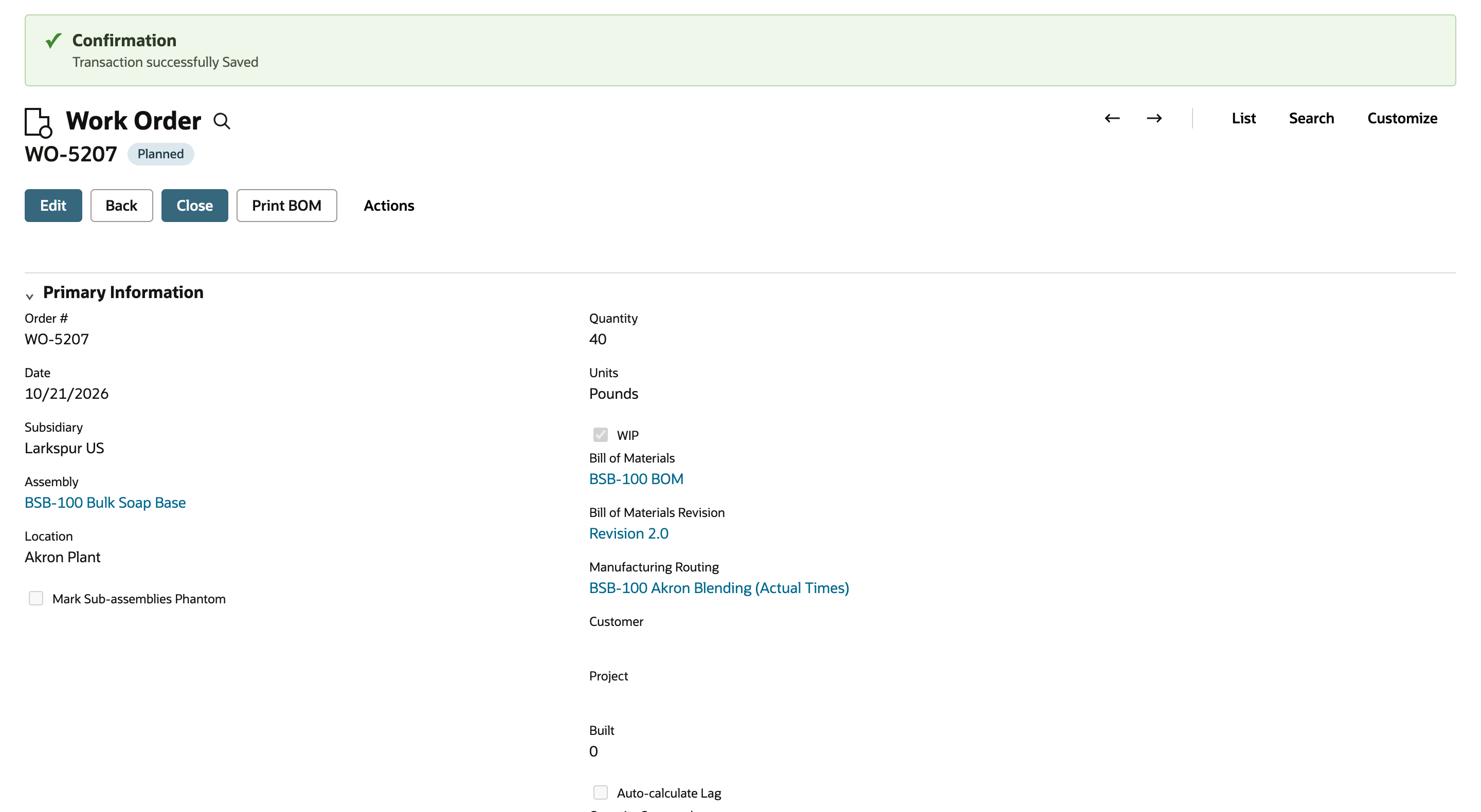The height and width of the screenshot is (812, 1481).
Task: Click the Quantity value 40
Action: (x=598, y=339)
